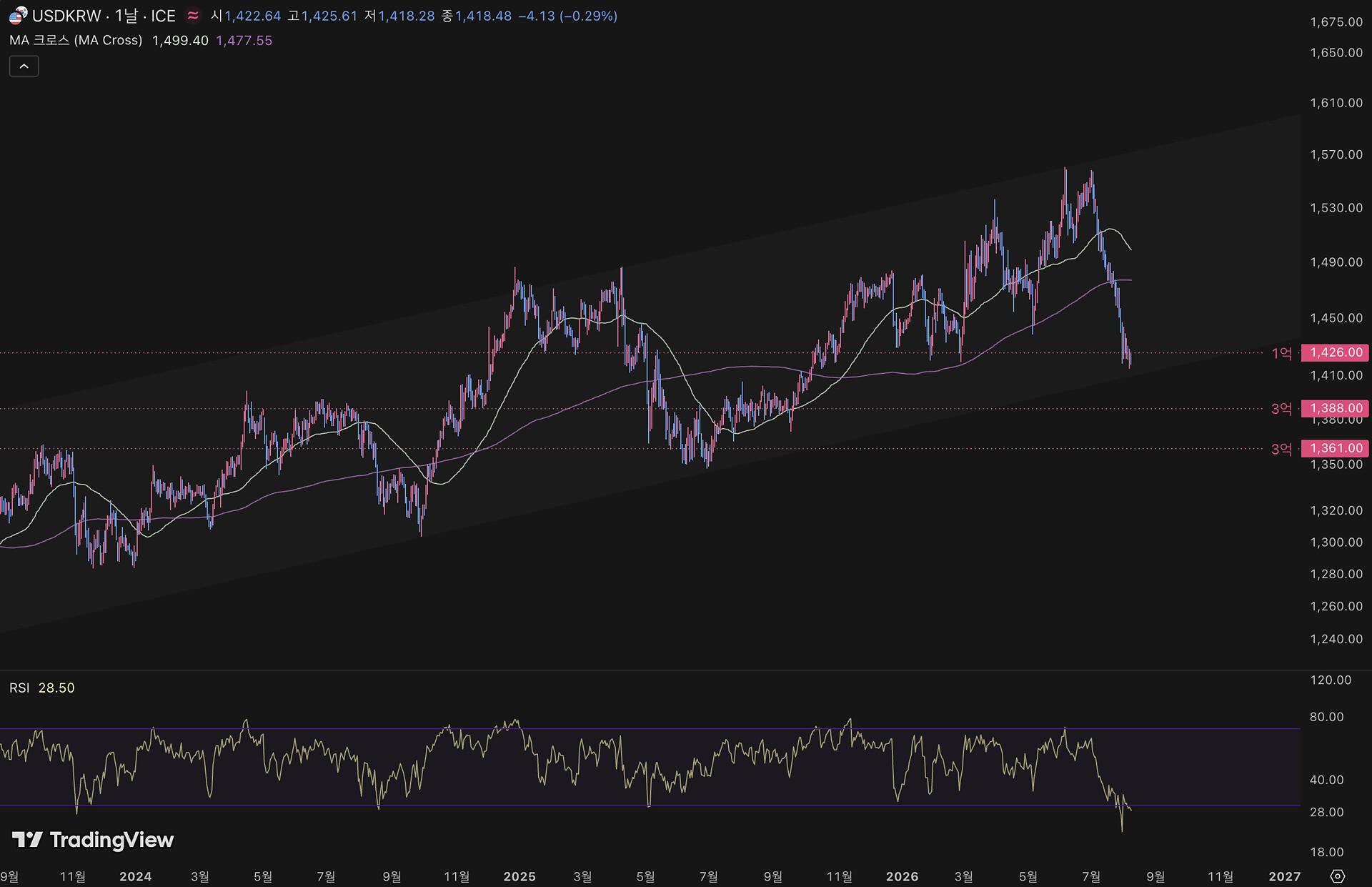Click the close price 종1,418.48
Image resolution: width=1372 pixels, height=887 pixels.
pos(477,16)
